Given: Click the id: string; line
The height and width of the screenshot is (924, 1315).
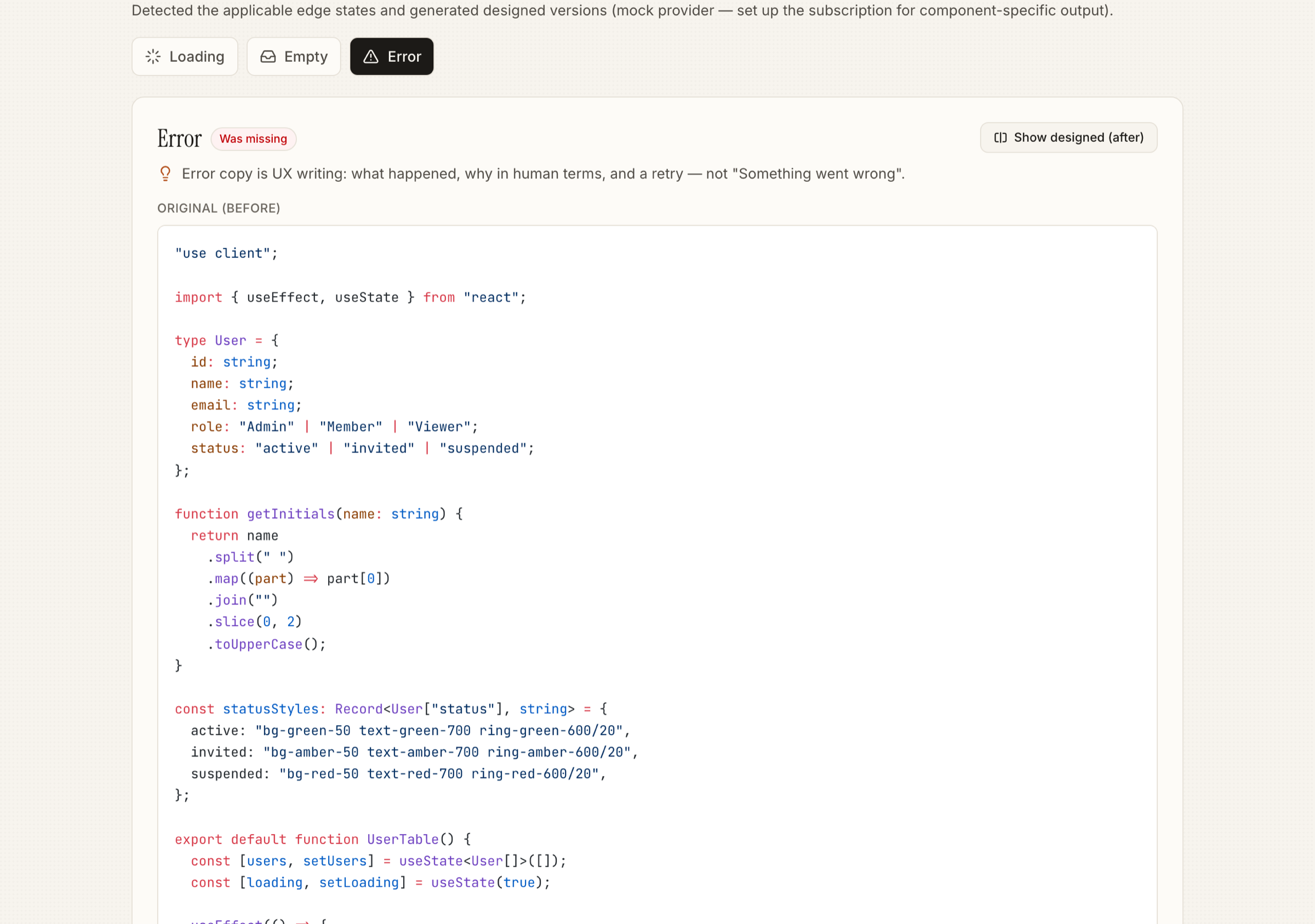Looking at the screenshot, I should click(235, 363).
